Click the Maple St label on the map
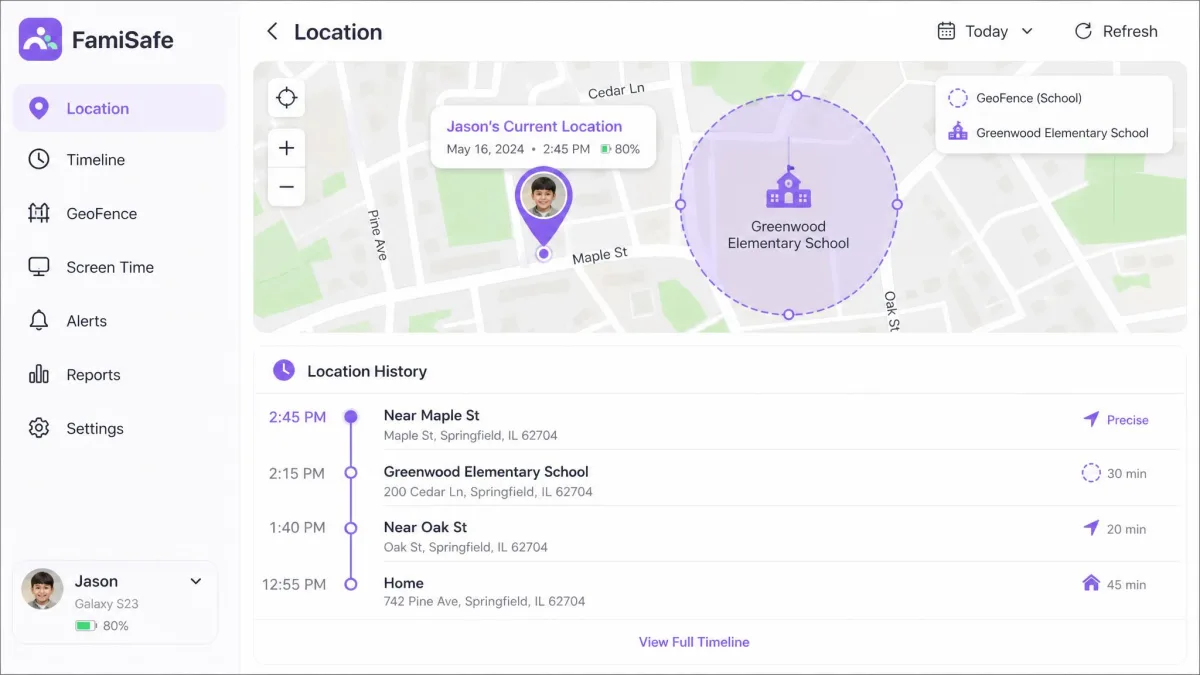 [x=600, y=255]
